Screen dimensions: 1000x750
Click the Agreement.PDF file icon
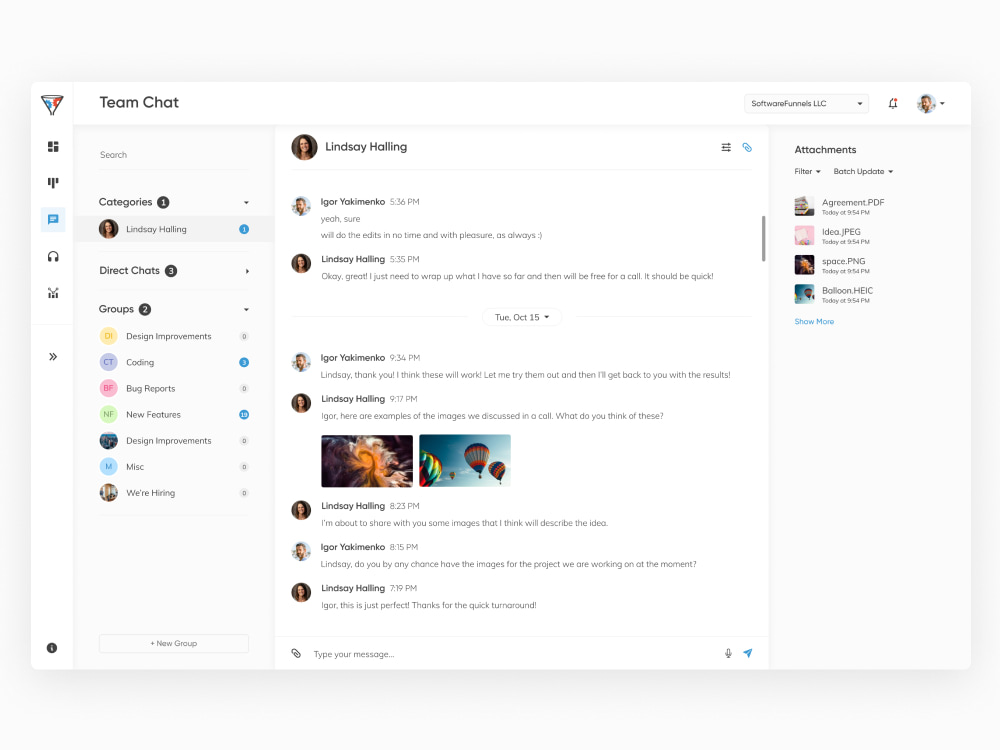(804, 206)
